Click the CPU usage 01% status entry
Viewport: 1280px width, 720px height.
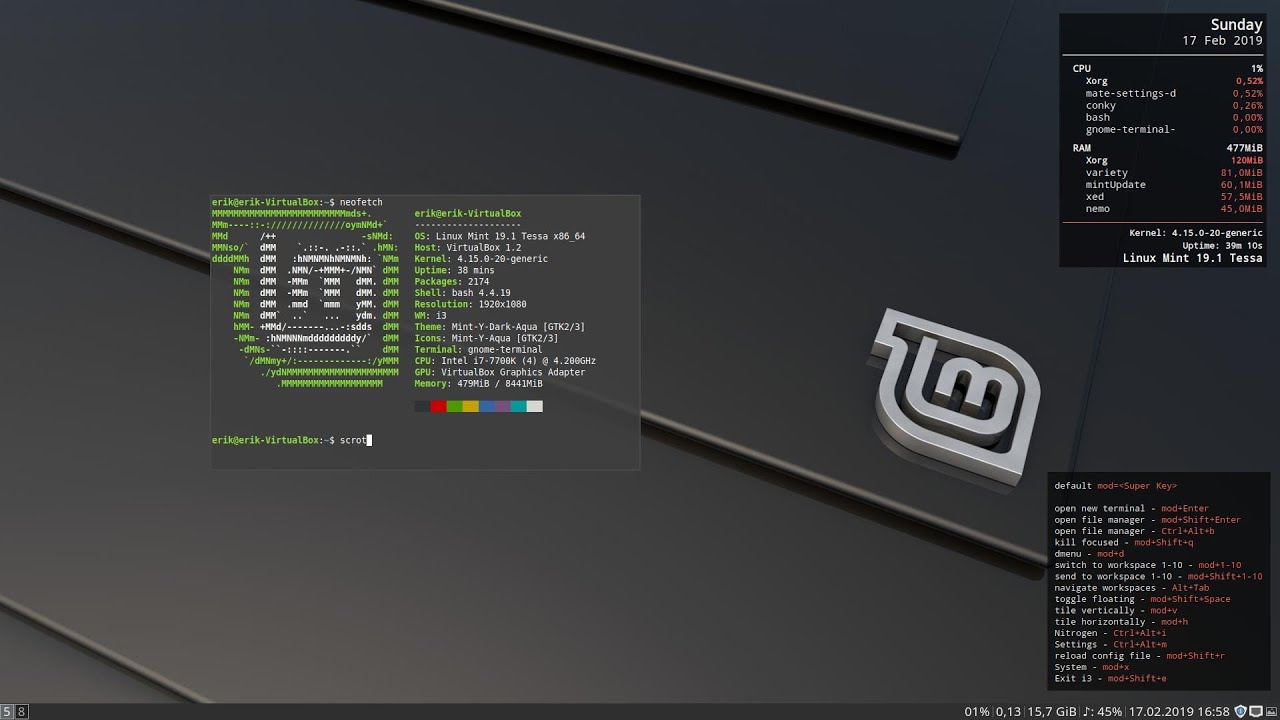point(977,712)
